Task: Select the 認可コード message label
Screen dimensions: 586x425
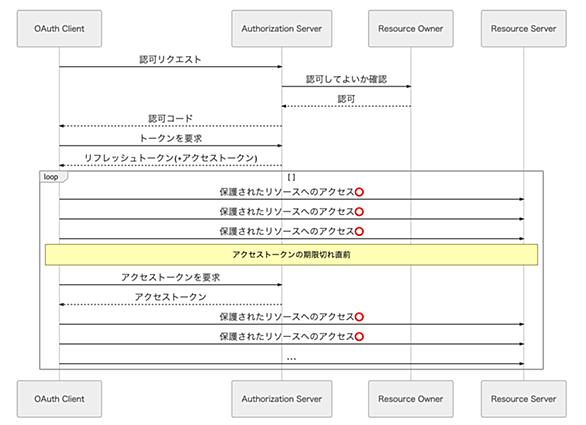Action: (x=170, y=119)
